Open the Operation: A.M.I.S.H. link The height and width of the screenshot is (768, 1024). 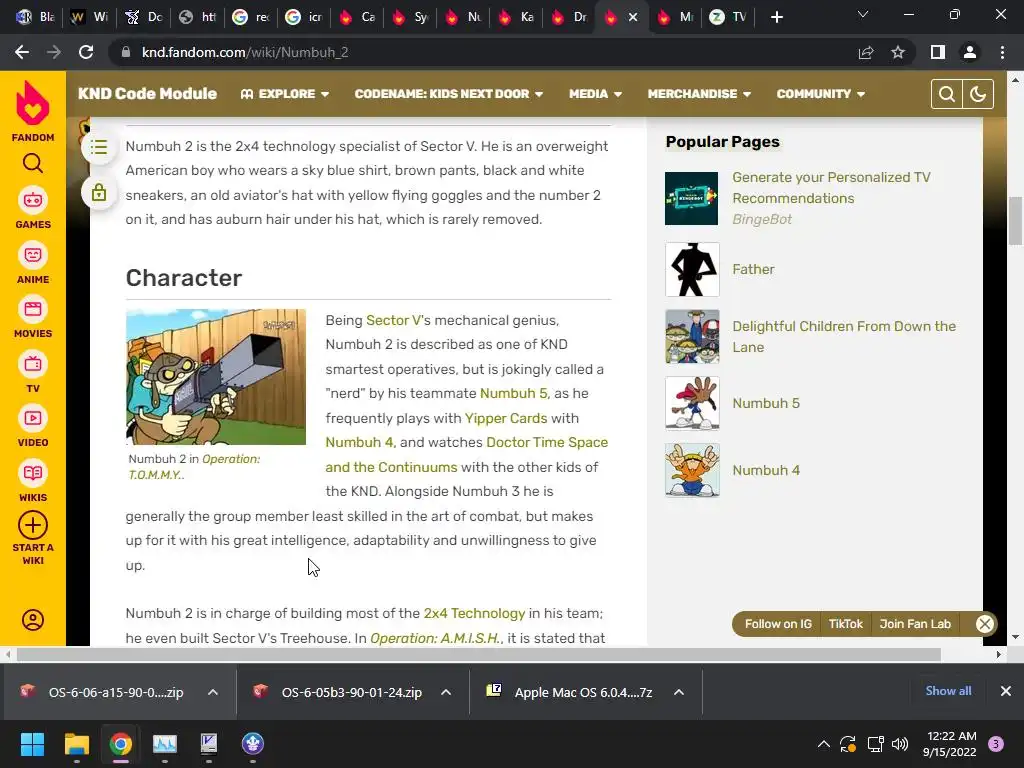coord(436,638)
